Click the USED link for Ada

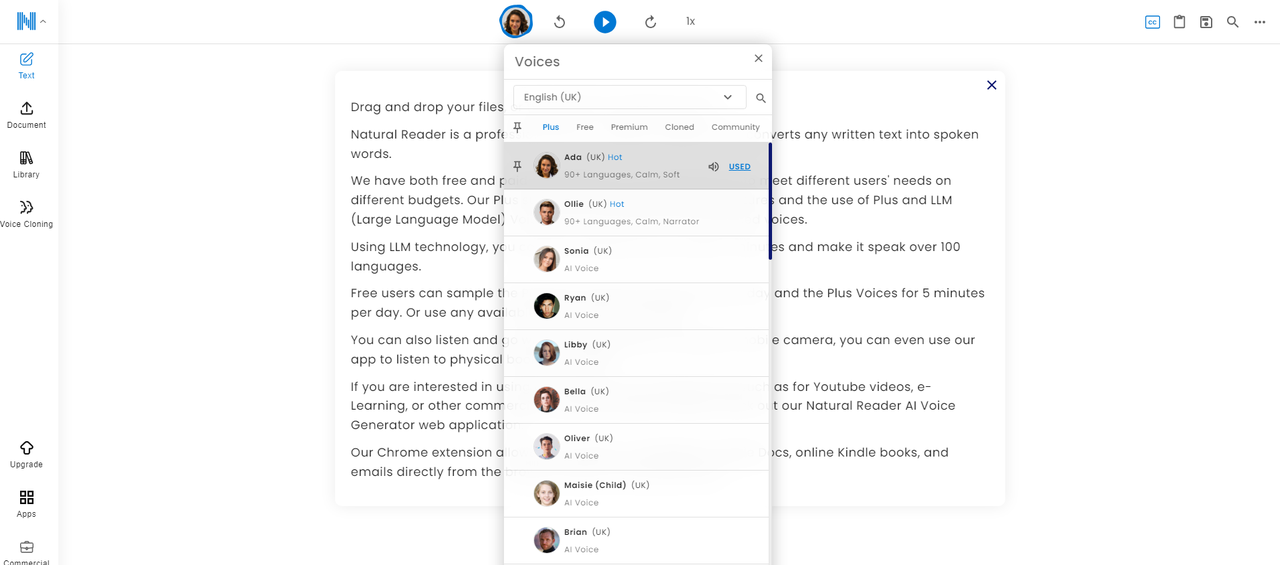click(740, 167)
